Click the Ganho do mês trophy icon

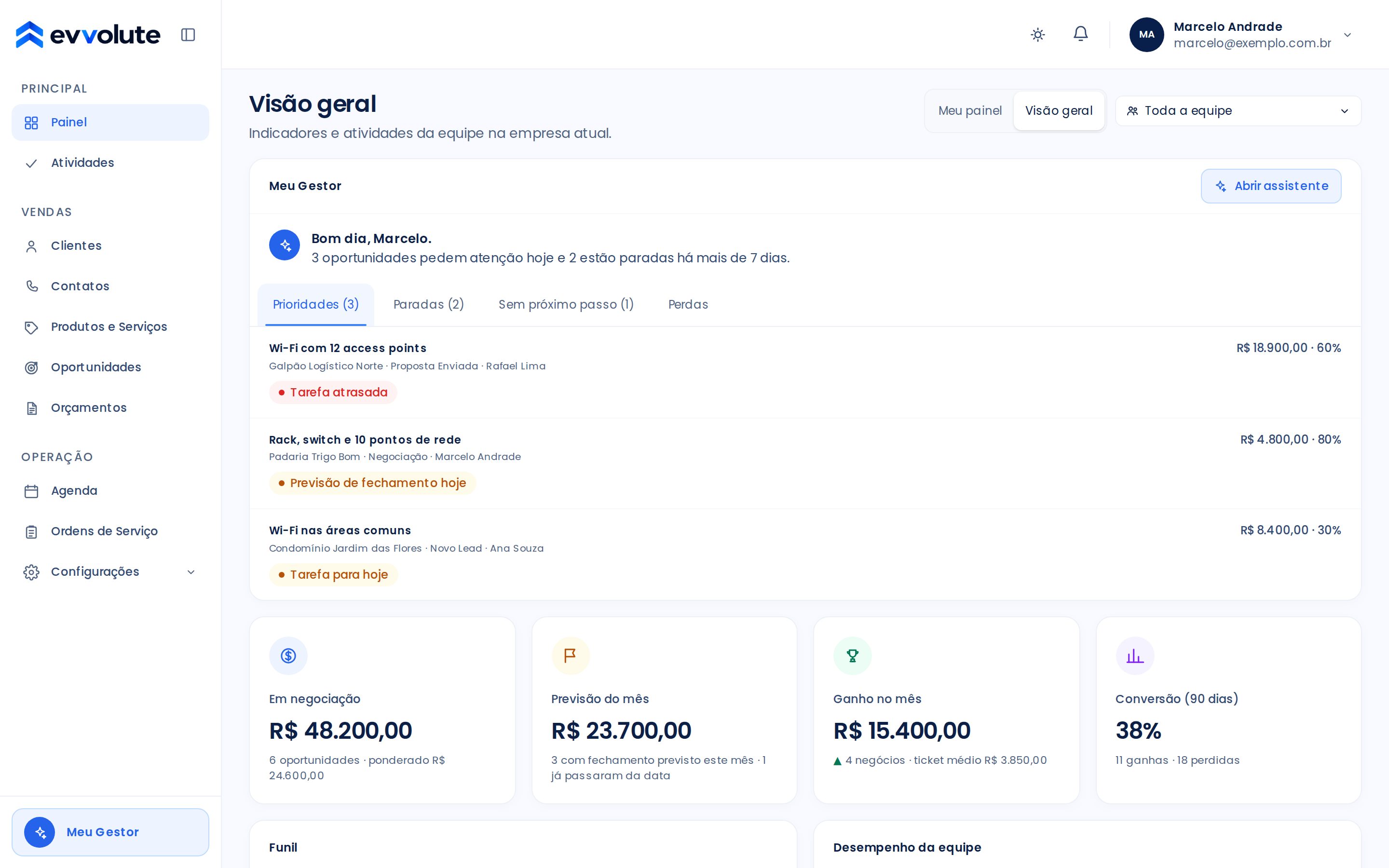click(852, 656)
